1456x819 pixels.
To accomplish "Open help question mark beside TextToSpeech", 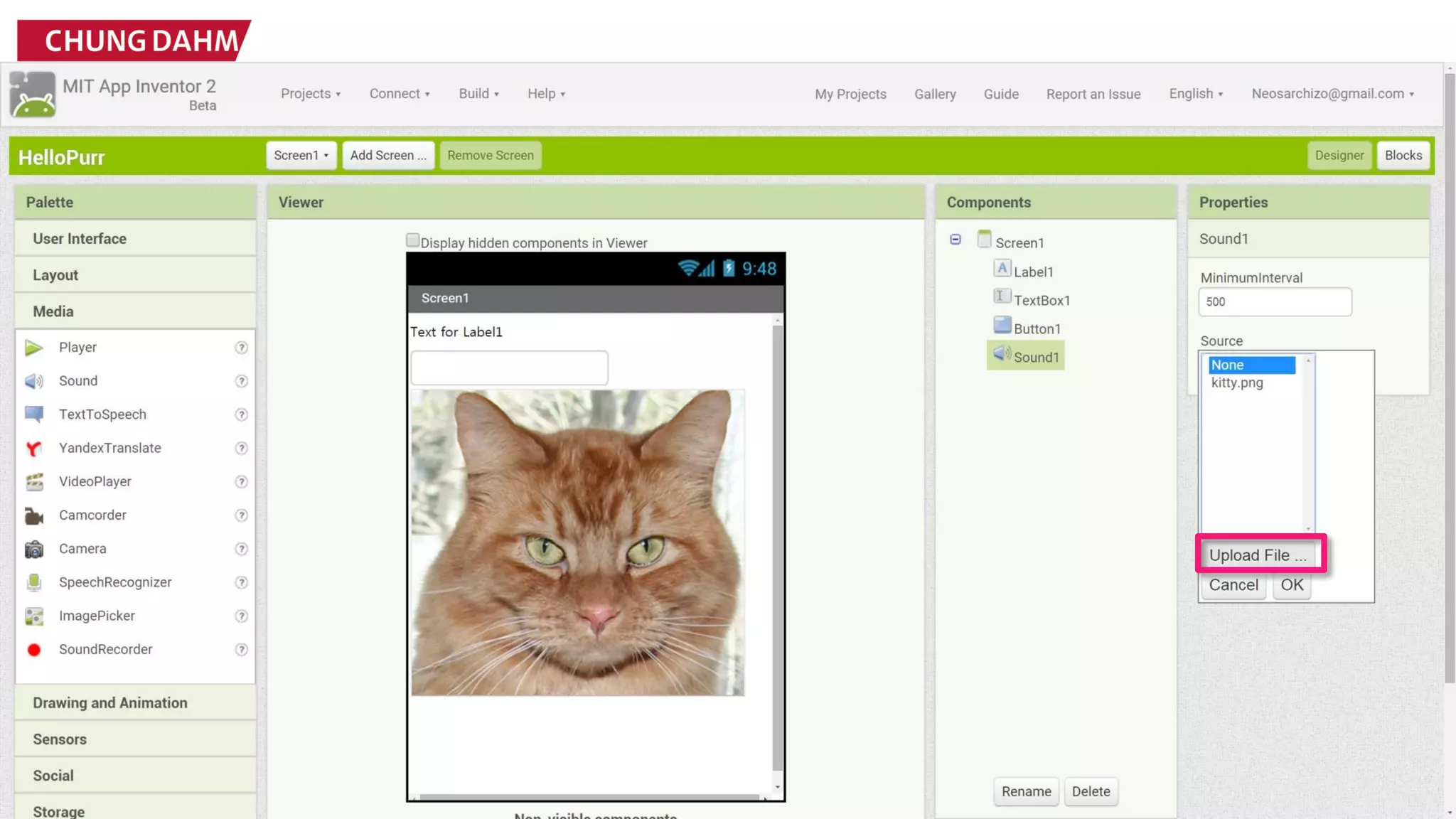I will click(x=241, y=414).
